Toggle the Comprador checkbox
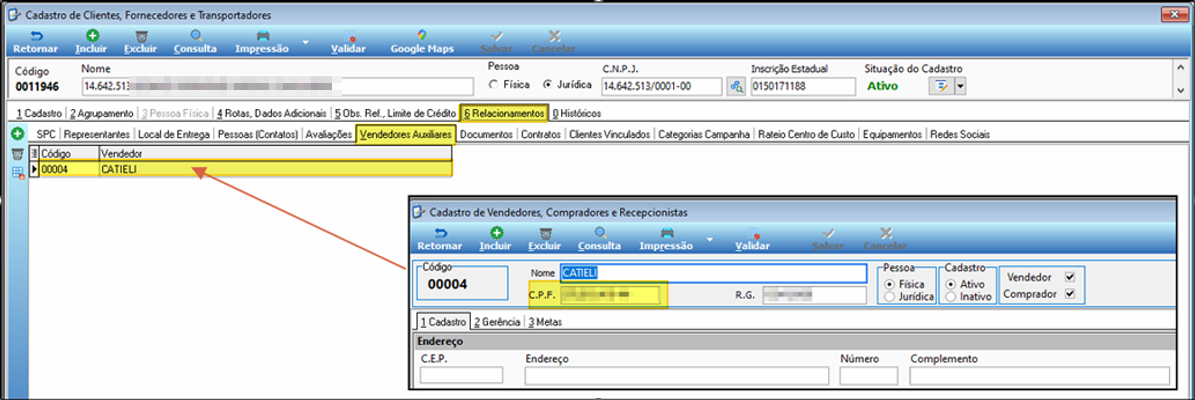The image size is (1195, 400). pyautogui.click(x=1069, y=293)
